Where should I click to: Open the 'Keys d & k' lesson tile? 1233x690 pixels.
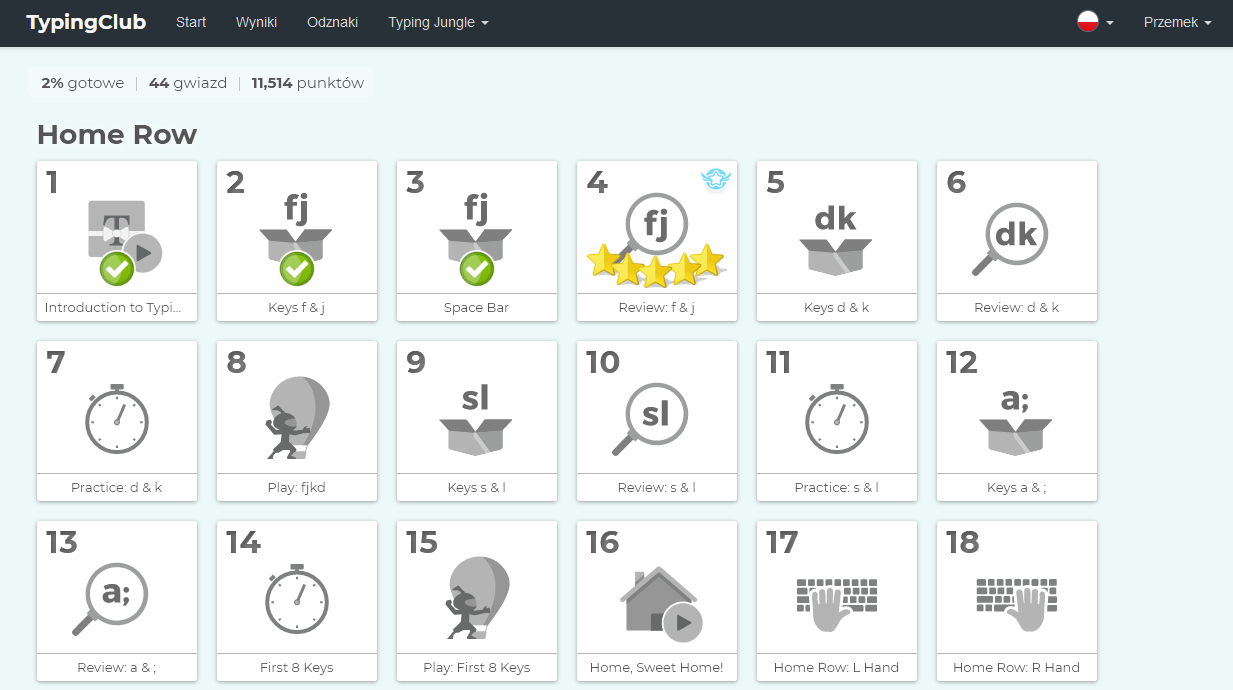coord(836,240)
